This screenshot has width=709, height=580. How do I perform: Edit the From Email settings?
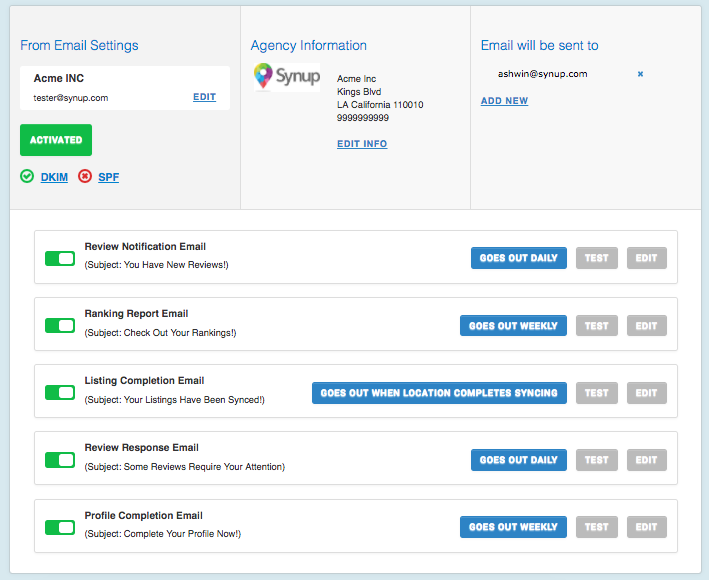coord(204,97)
